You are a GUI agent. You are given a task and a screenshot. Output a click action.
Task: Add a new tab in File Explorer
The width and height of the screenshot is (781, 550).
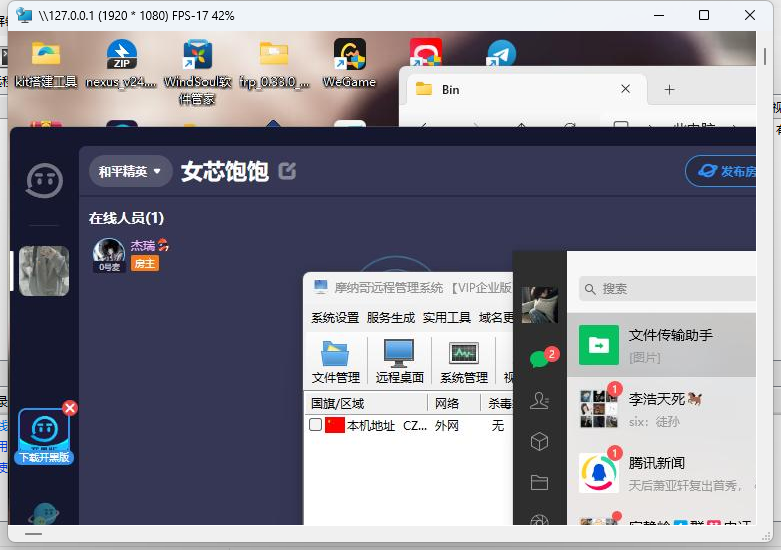pos(669,90)
